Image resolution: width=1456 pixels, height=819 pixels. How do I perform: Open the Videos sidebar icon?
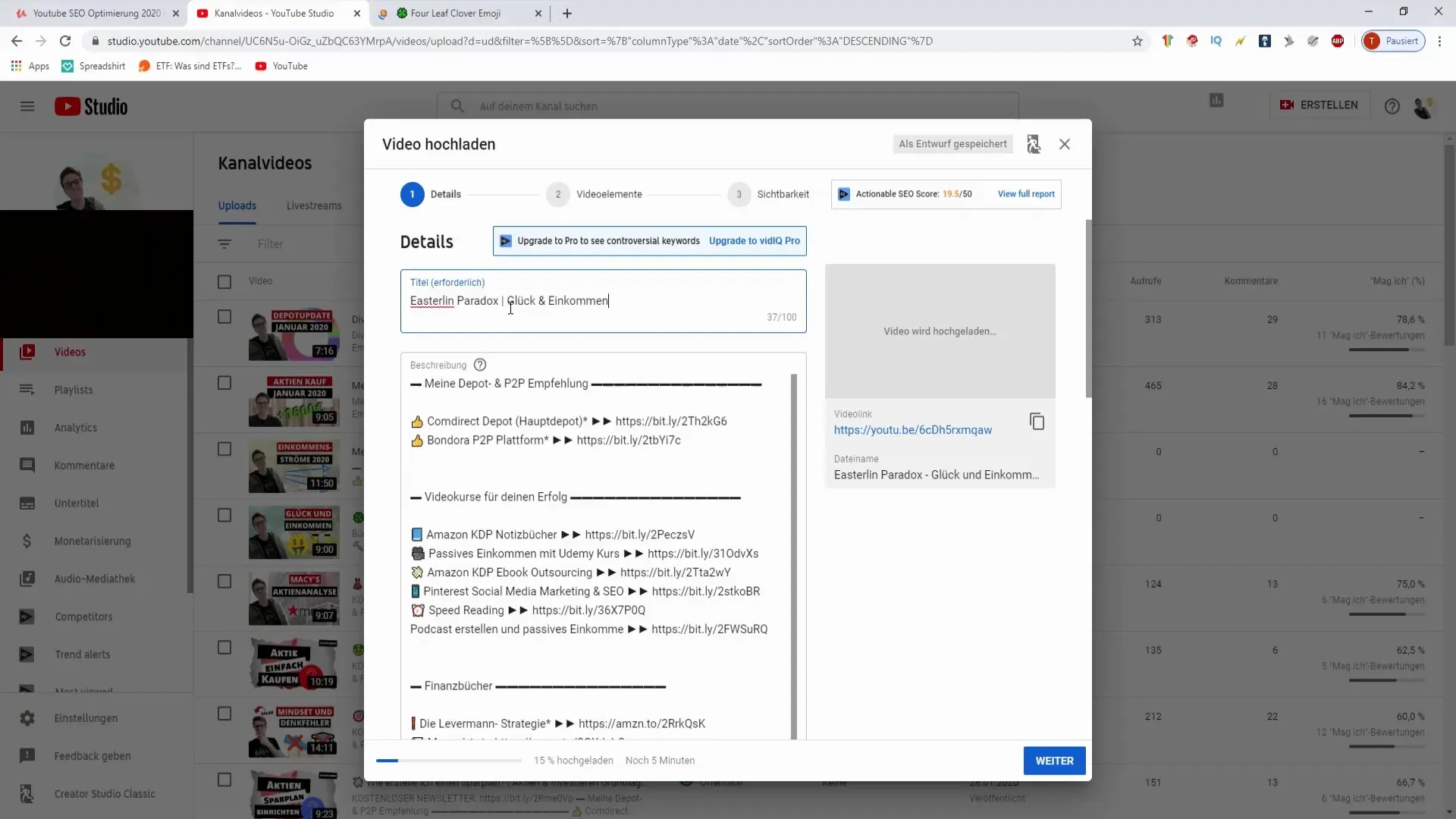pos(27,352)
